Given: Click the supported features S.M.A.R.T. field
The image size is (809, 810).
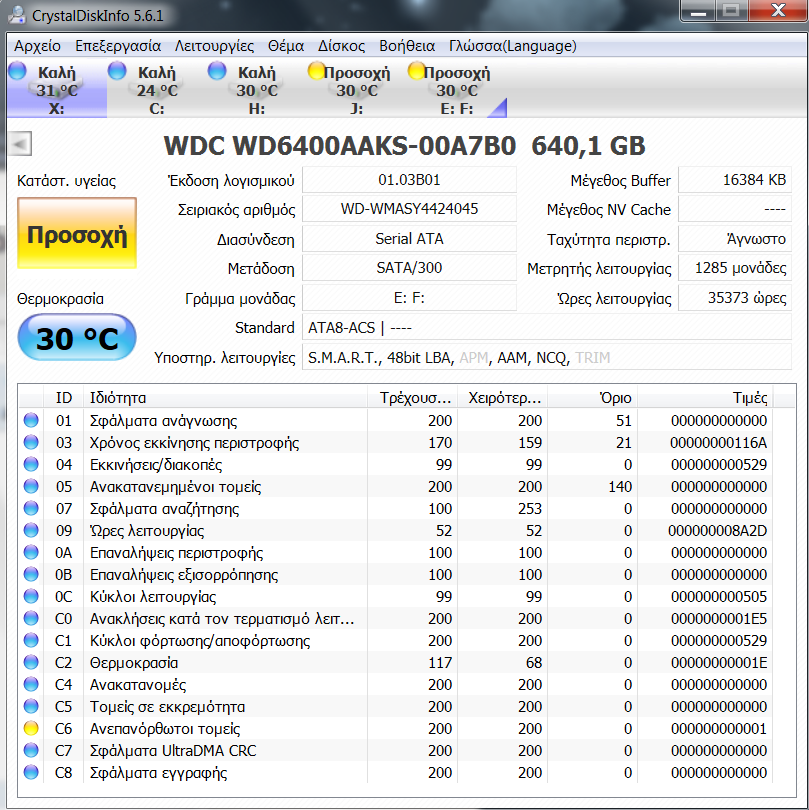Looking at the screenshot, I should [547, 357].
